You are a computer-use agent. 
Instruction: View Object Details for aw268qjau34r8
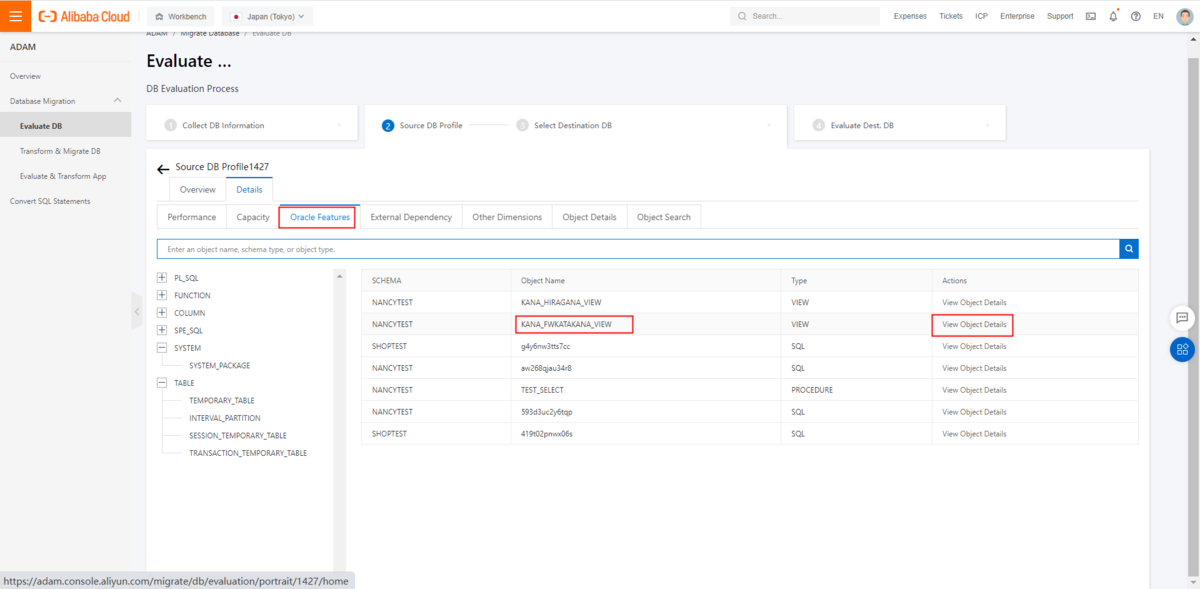[974, 368]
